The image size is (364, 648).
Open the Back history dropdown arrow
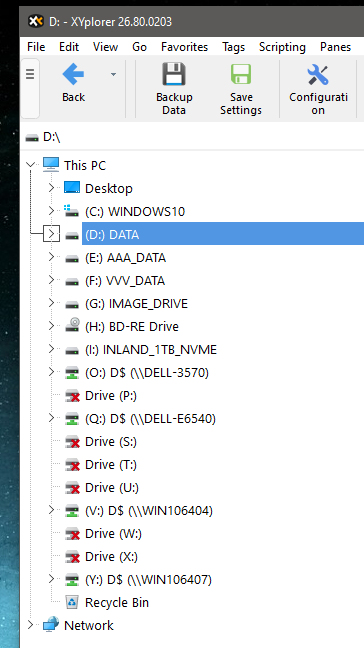113,74
